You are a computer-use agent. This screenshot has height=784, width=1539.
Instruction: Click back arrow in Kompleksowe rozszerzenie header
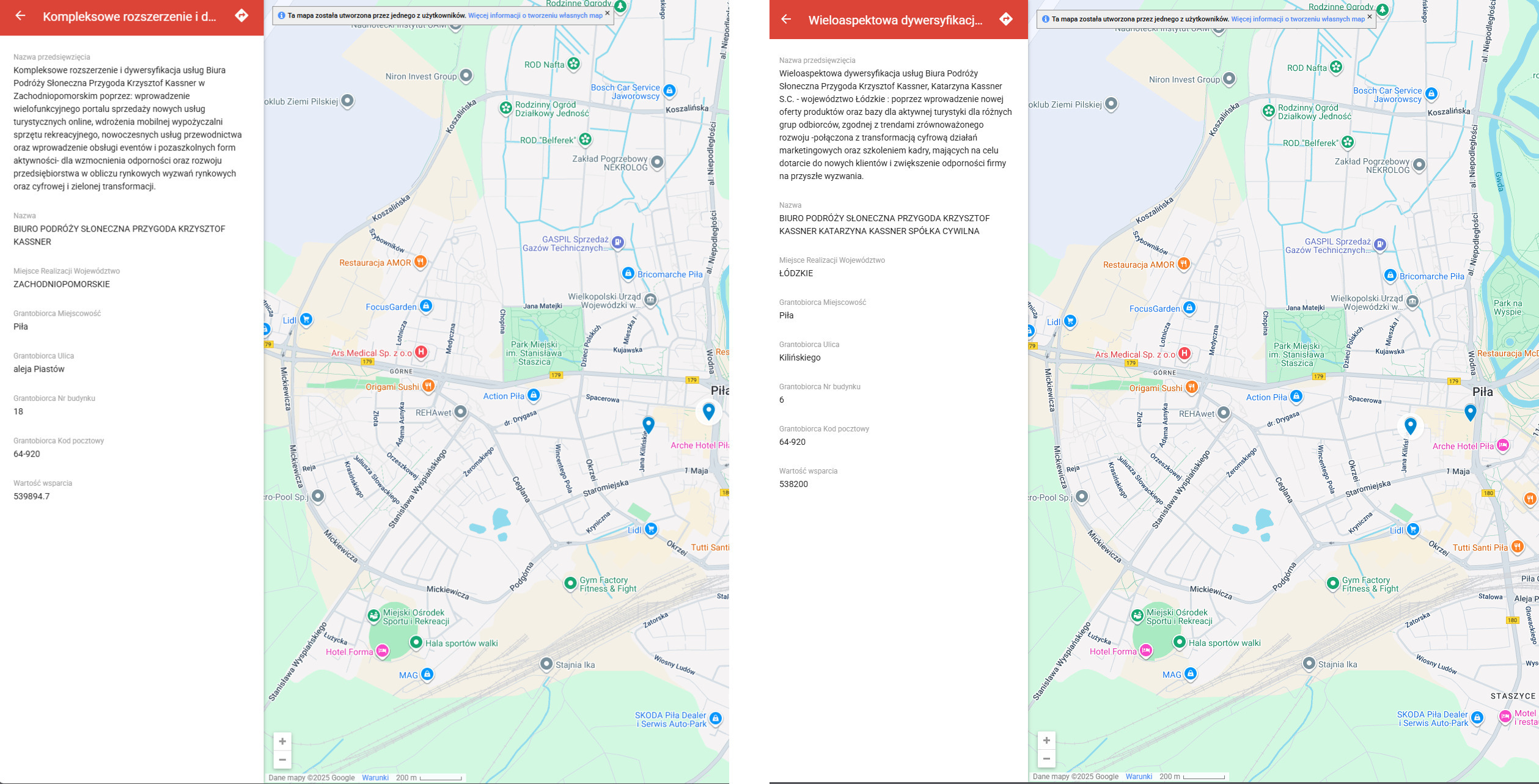pyautogui.click(x=20, y=16)
